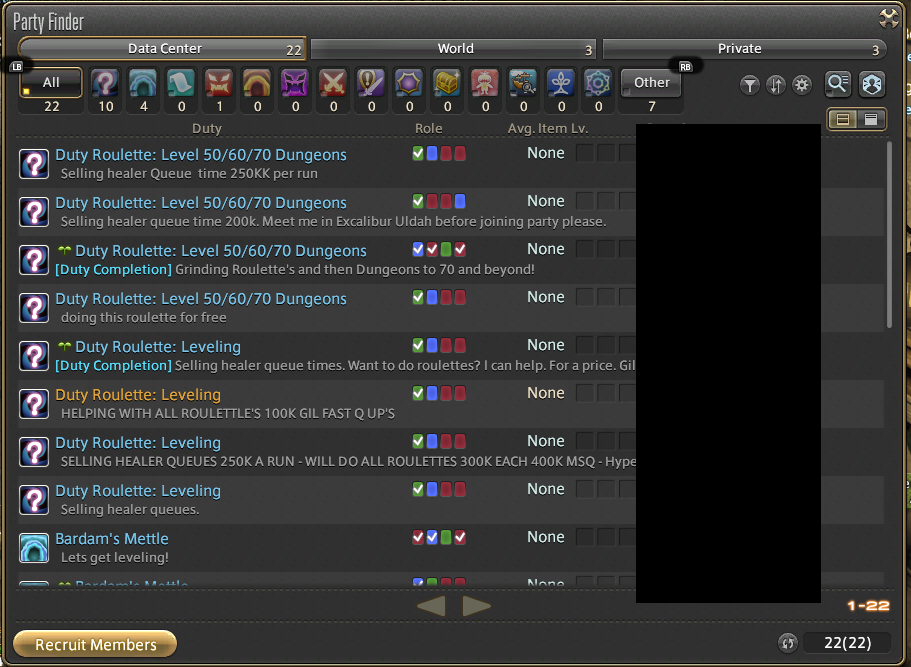Open the player search icon

[871, 84]
